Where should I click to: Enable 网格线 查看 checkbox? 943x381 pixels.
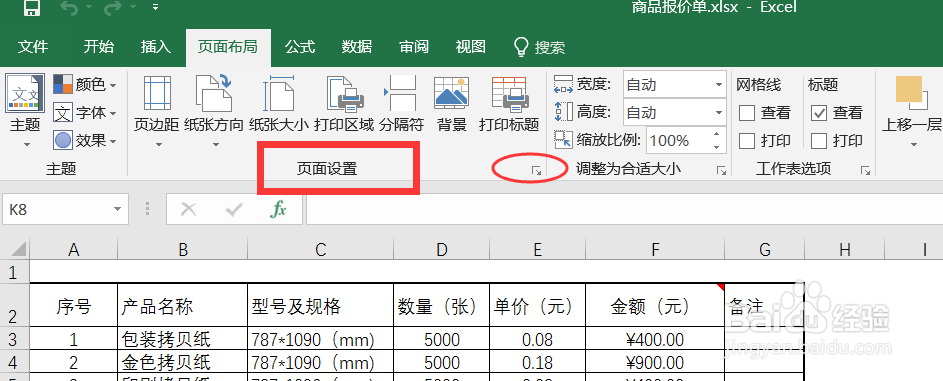point(747,112)
